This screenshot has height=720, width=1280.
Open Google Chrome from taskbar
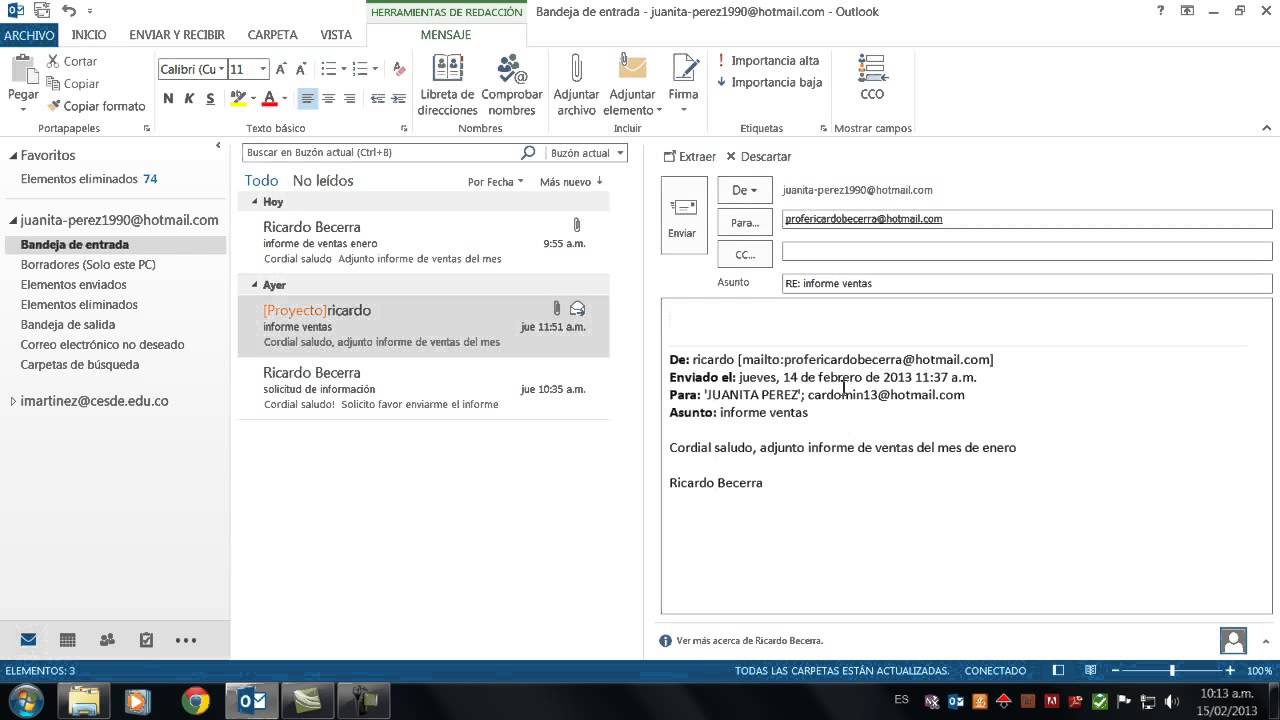195,701
